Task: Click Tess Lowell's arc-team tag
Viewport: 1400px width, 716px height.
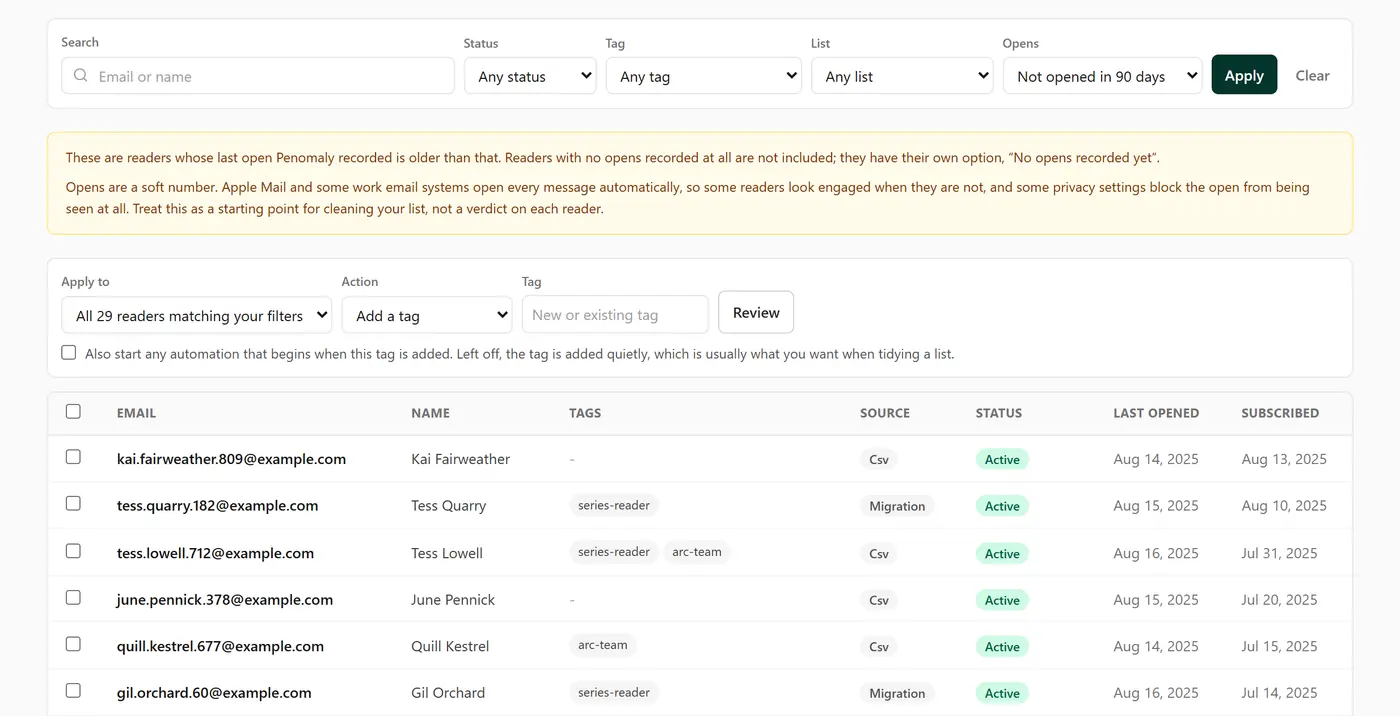Action: click(x=697, y=552)
